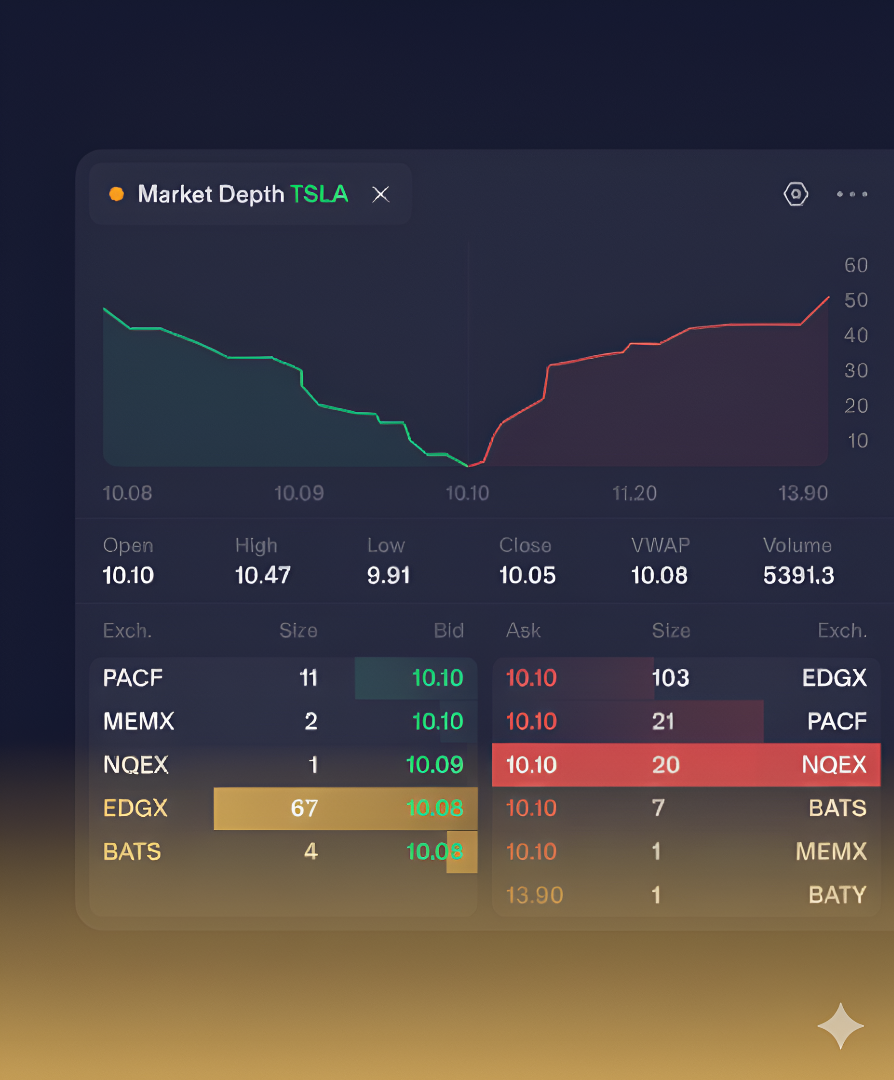Click the VWAP value 10.08
The image size is (894, 1080).
tap(660, 575)
